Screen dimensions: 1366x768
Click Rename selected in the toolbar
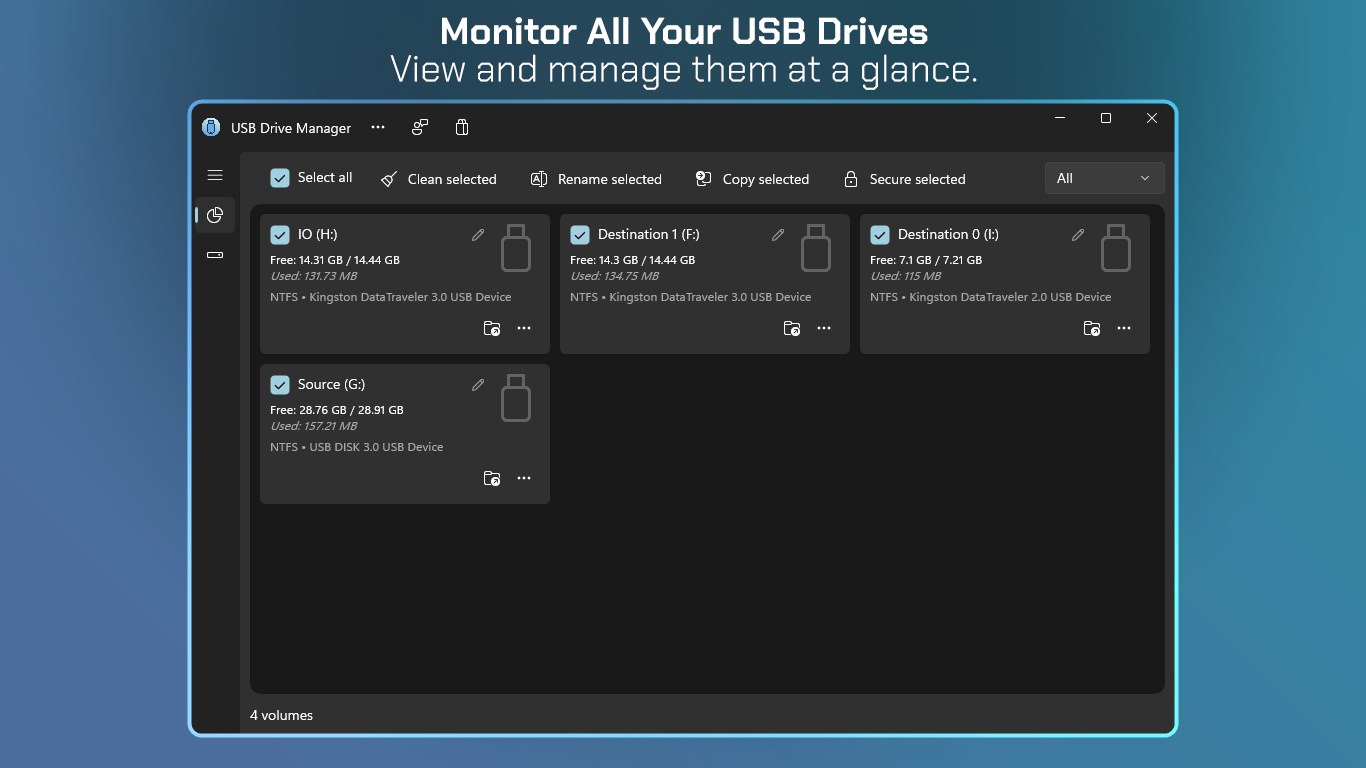point(596,179)
